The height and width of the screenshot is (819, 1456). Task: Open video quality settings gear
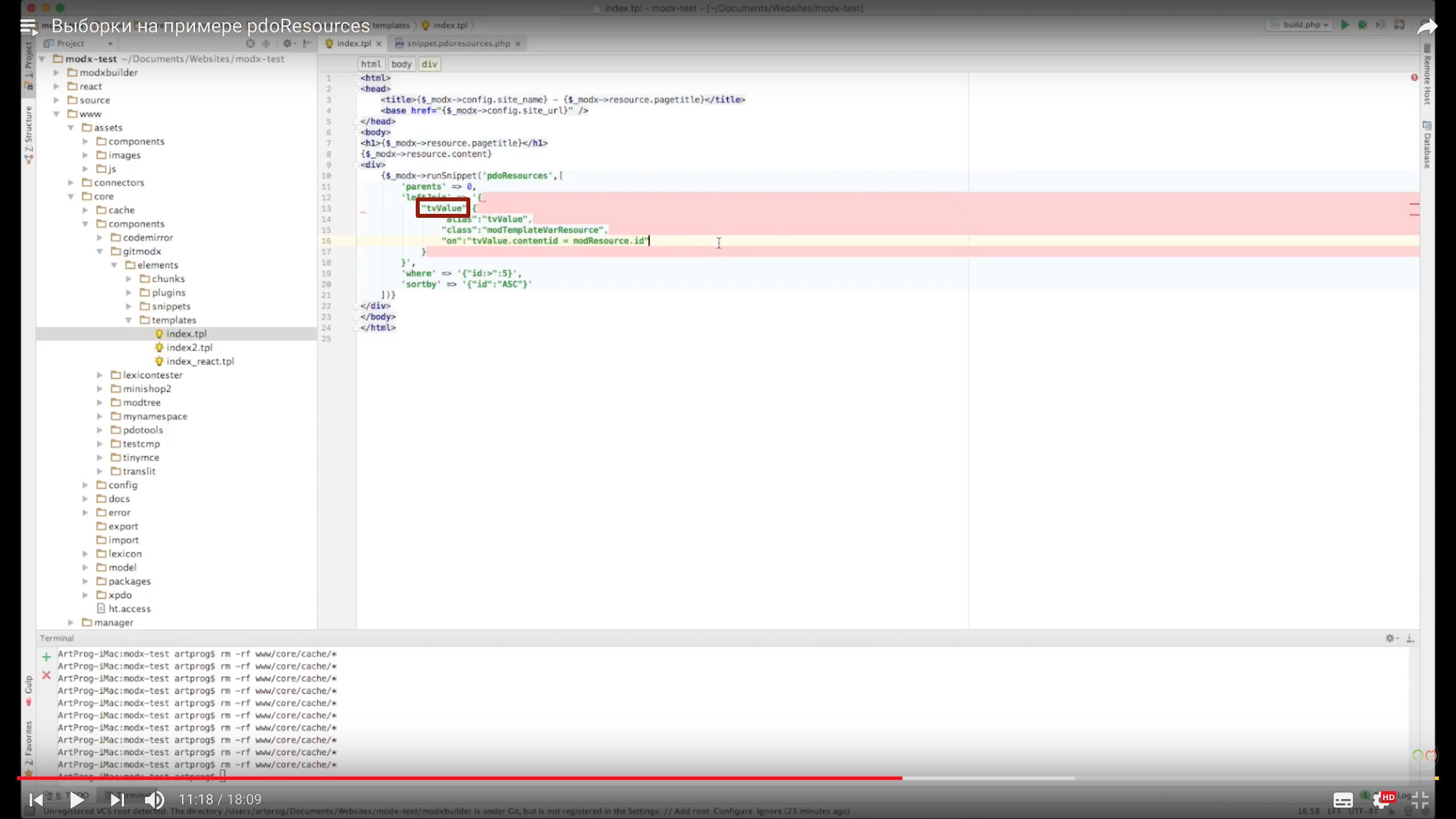tap(1381, 800)
